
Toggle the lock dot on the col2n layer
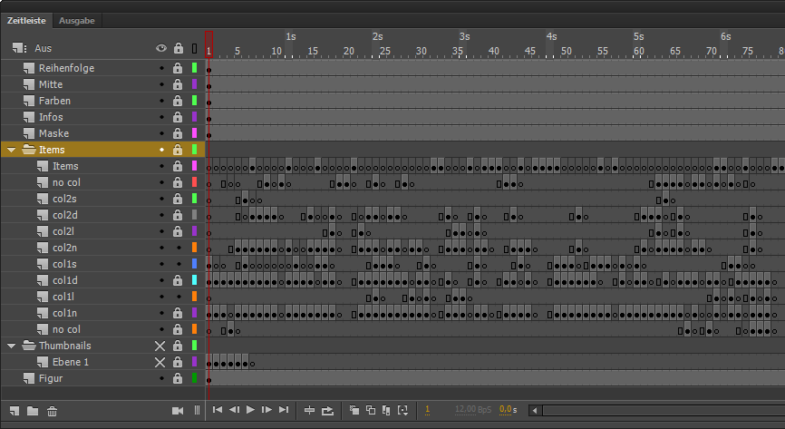point(178,248)
